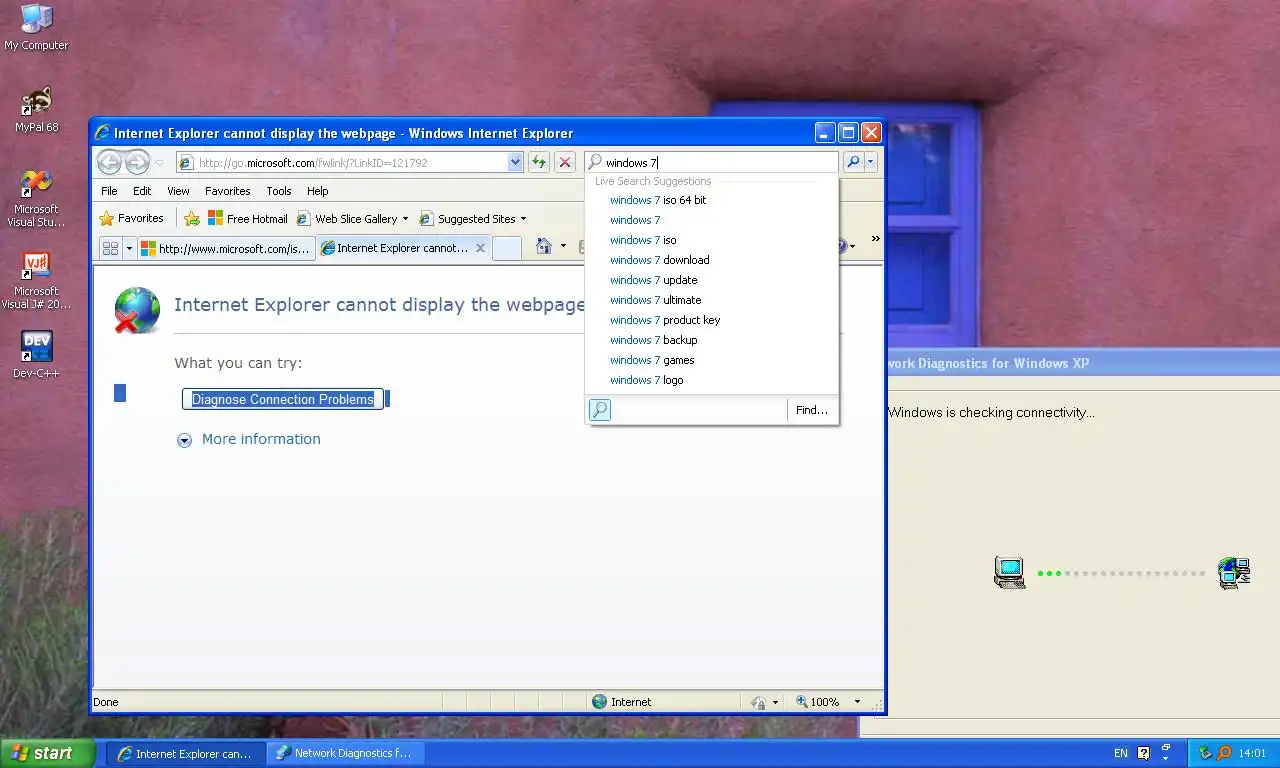Click the Find... button in search dropdown
Screen dimensions: 1280x768
pyautogui.click(x=812, y=410)
